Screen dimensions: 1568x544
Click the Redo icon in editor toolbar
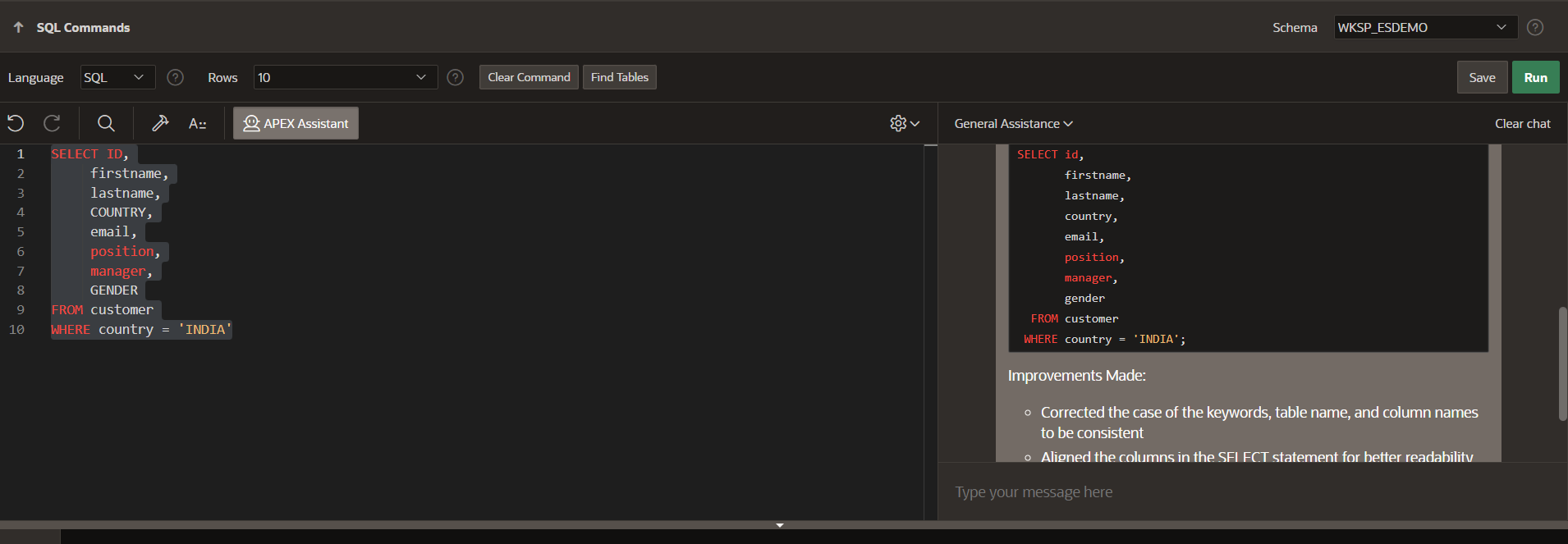point(52,123)
